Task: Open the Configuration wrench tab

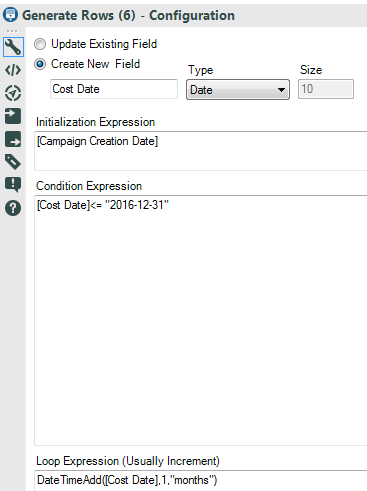Action: tap(13, 47)
